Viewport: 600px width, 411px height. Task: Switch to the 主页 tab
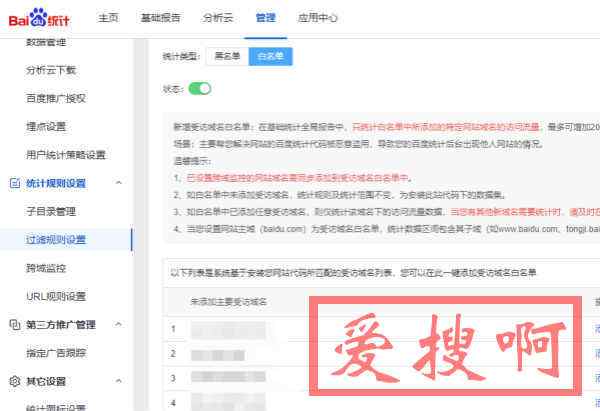109,18
